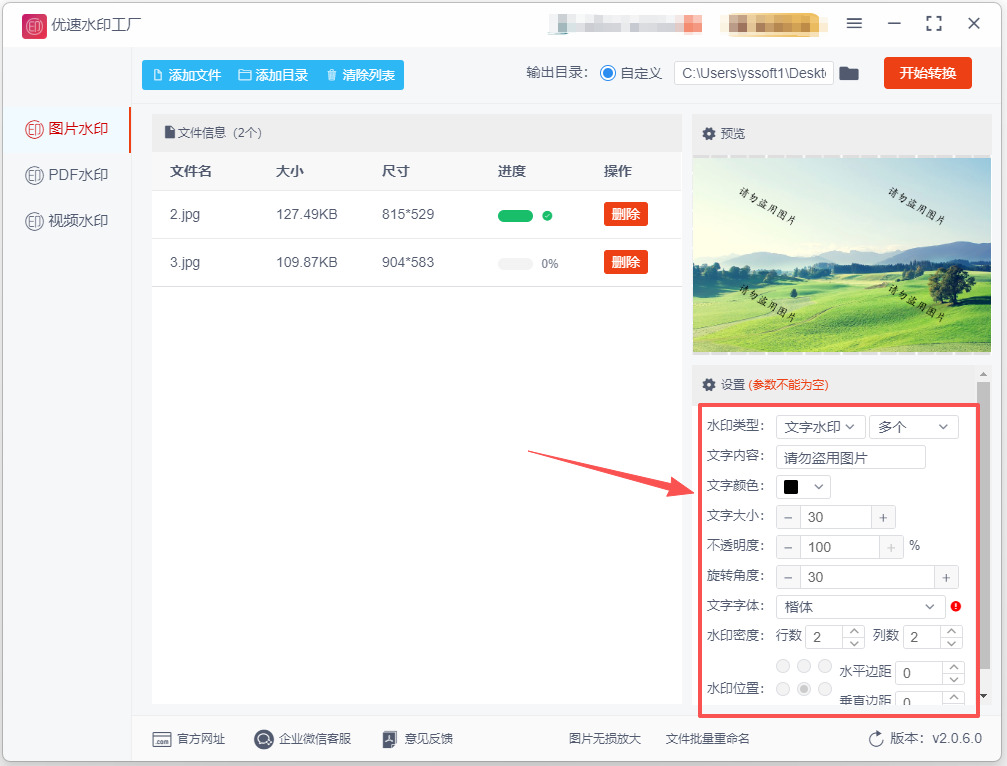Viewport: 1007px width, 766px height.
Task: Click the 清除列表 clear list button
Action: [361, 75]
